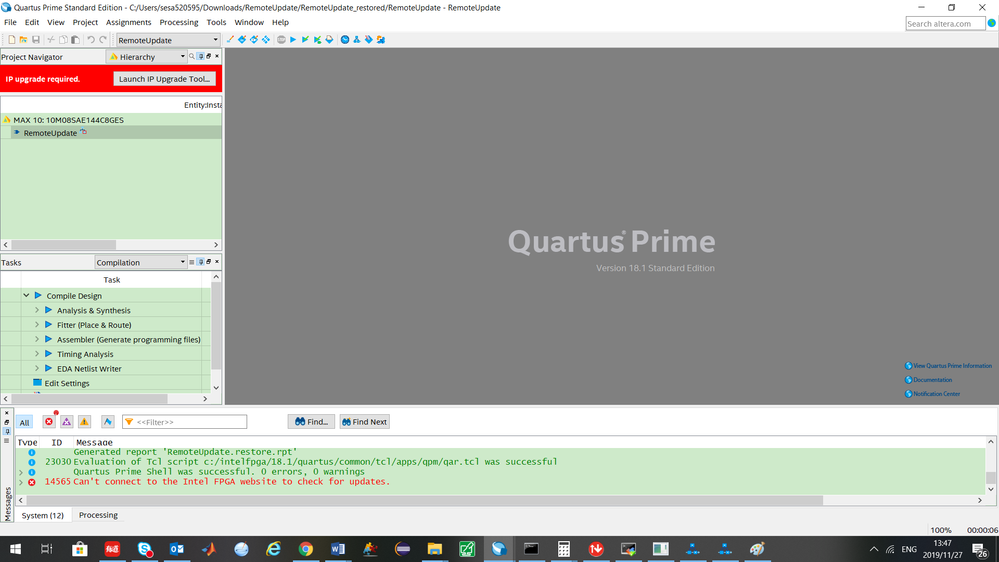Screen dimensions: 999x562
Task: Open the Programmer toolbar icon
Action: 368,40
